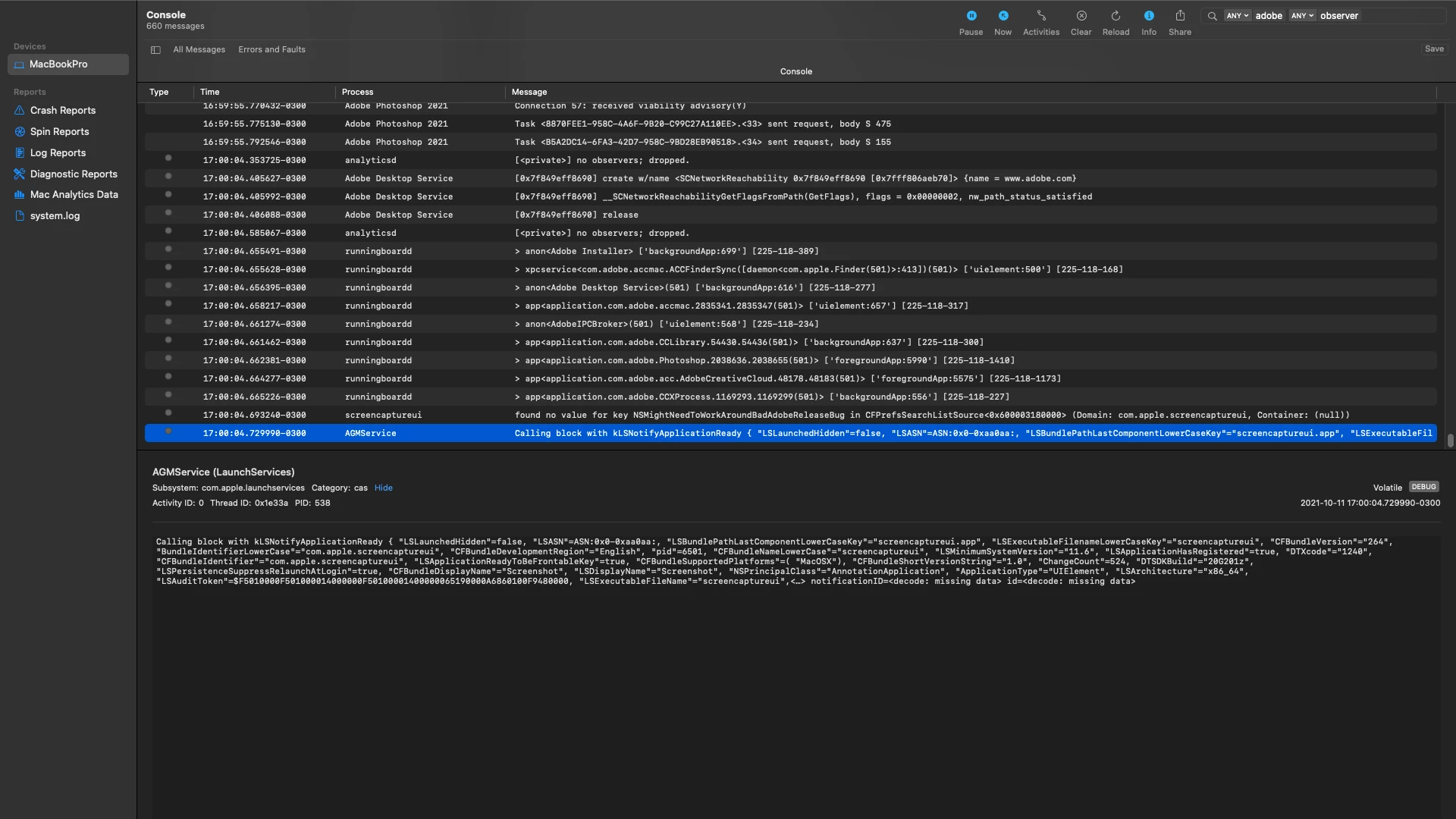Click the Save search button
Screen dimensions: 1456x819
click(x=1433, y=49)
